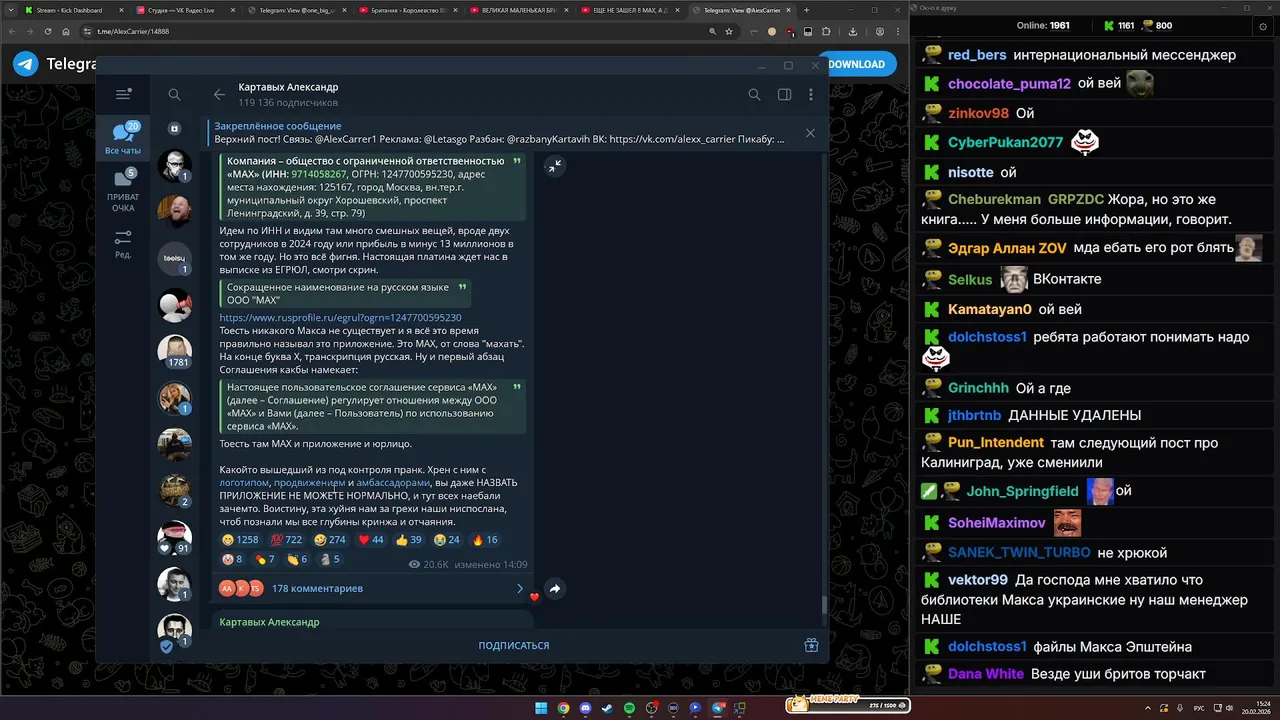Open the chat with 1781 unread messages

coord(174,351)
